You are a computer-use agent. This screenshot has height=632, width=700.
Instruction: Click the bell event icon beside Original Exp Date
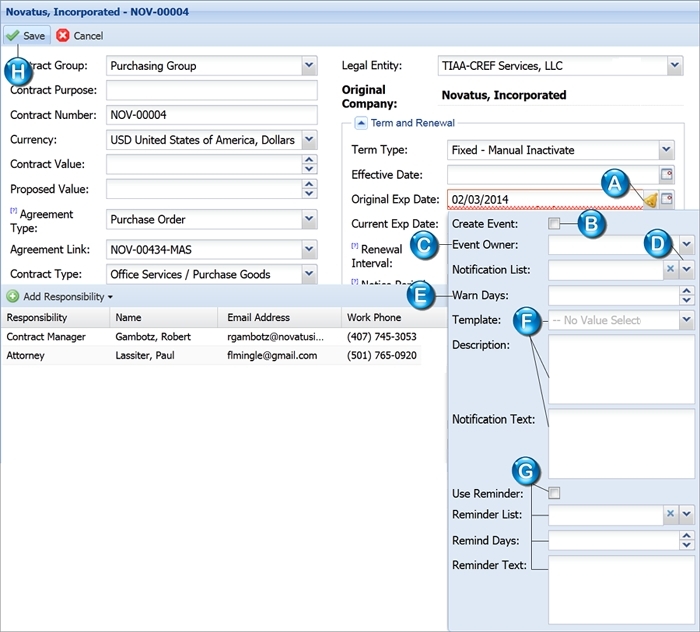click(651, 200)
